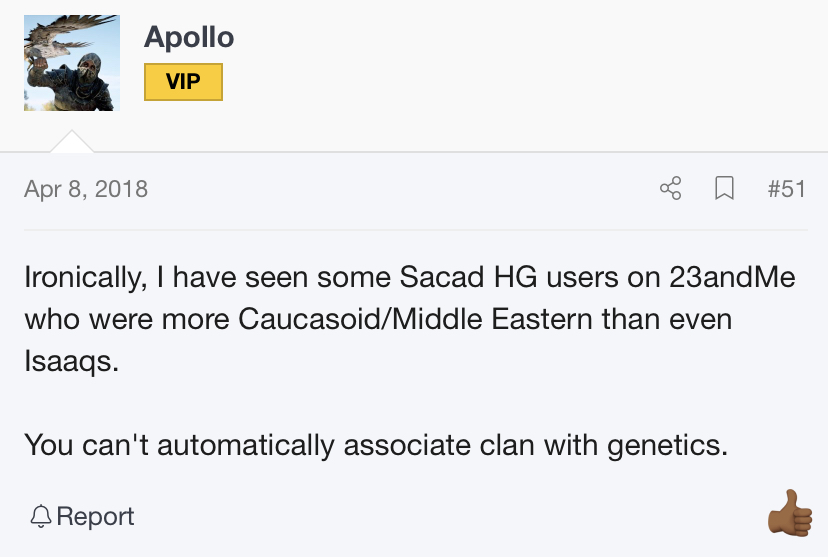Click the username Apollo
The image size is (828, 557).
189,38
